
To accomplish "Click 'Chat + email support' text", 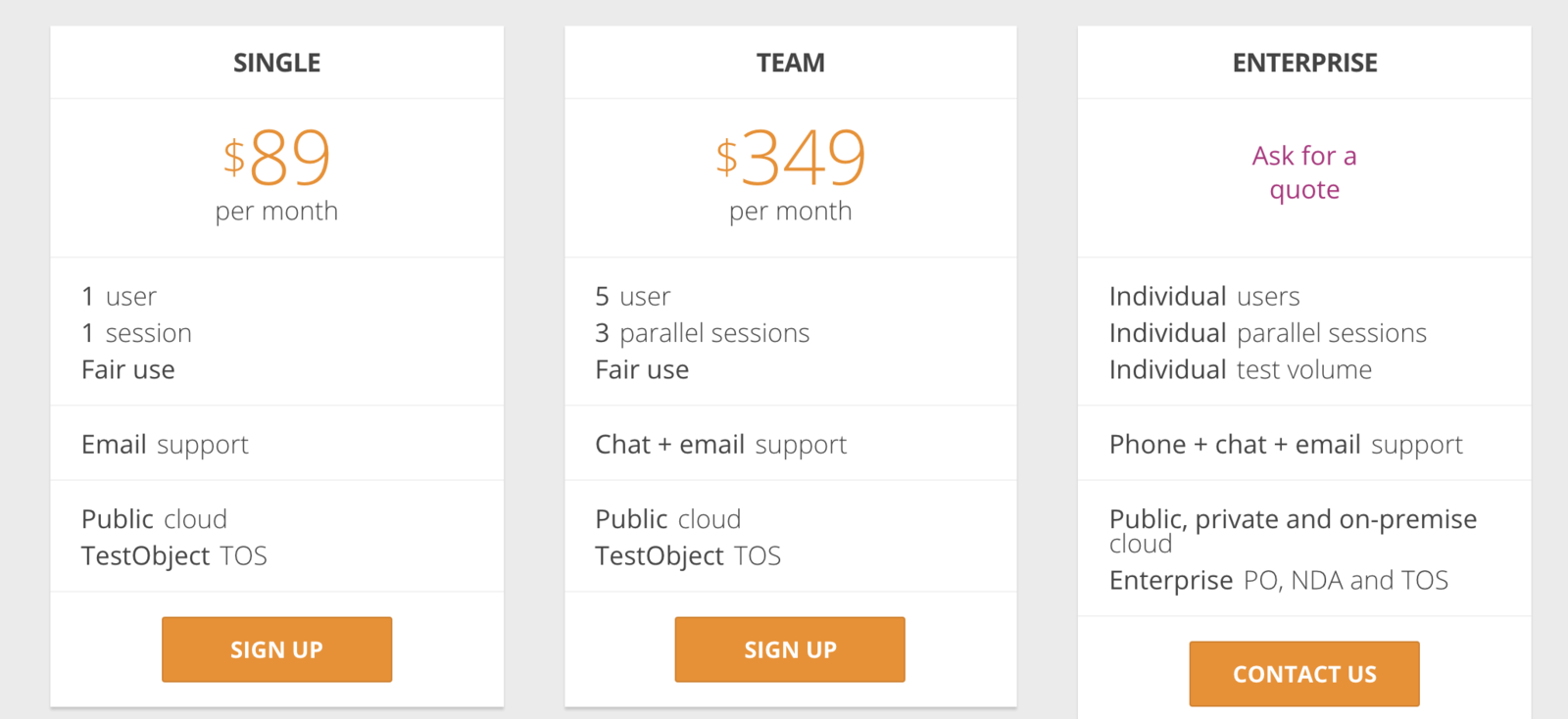I will tap(720, 445).
